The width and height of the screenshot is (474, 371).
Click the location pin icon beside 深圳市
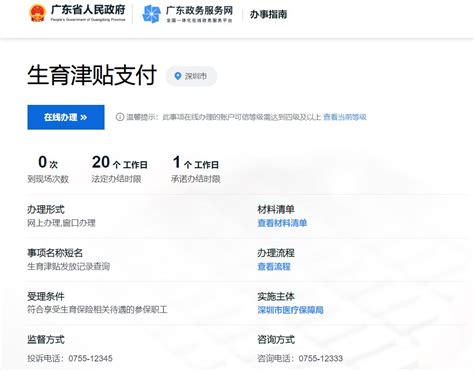click(x=178, y=76)
